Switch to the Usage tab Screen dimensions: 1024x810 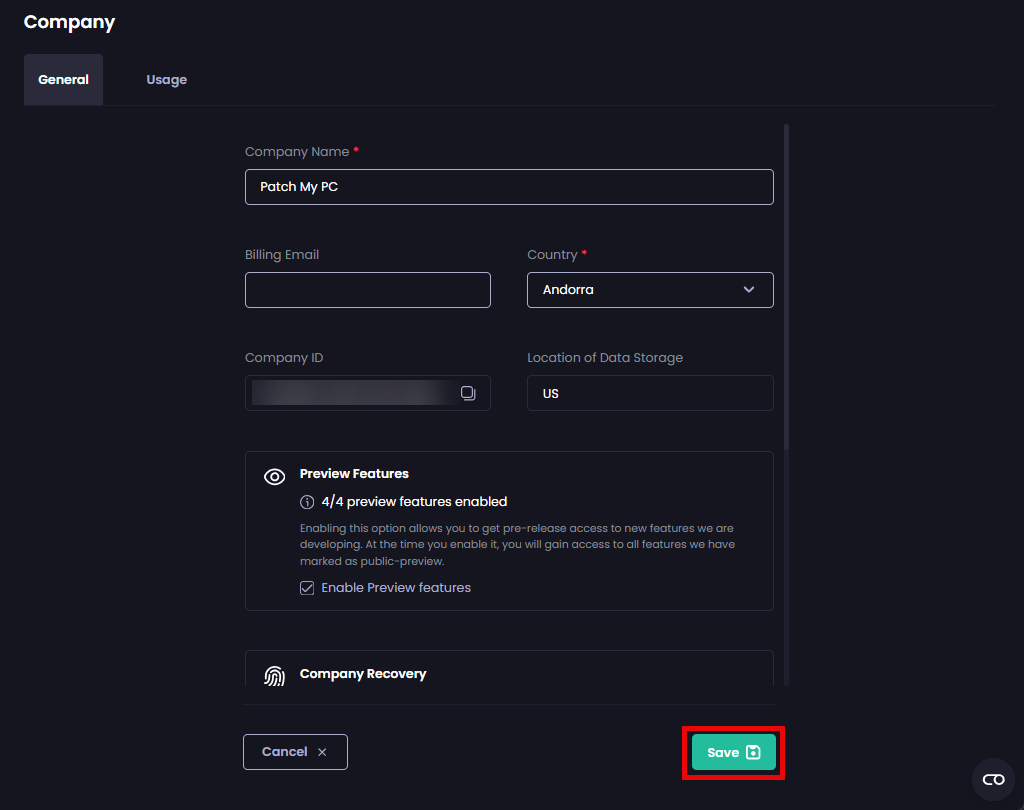tap(166, 79)
